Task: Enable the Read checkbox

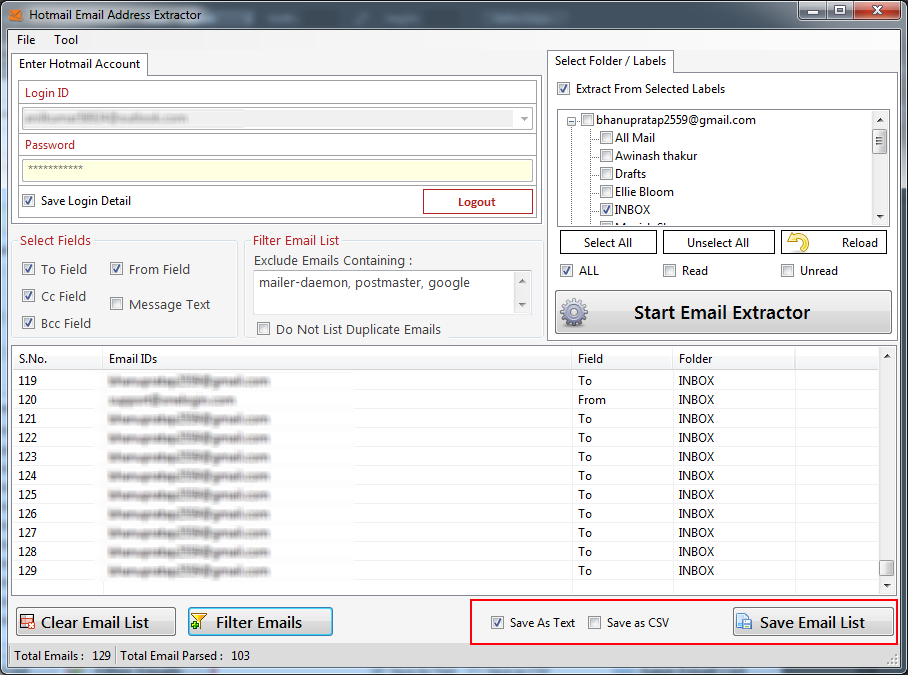Action: click(669, 270)
